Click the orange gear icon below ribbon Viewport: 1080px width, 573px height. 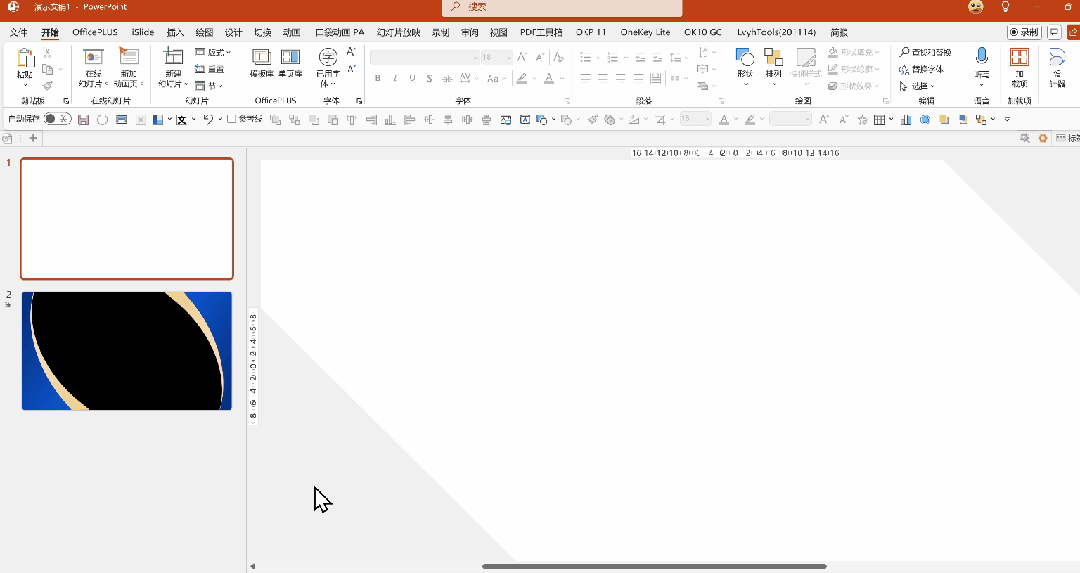[x=1043, y=138]
